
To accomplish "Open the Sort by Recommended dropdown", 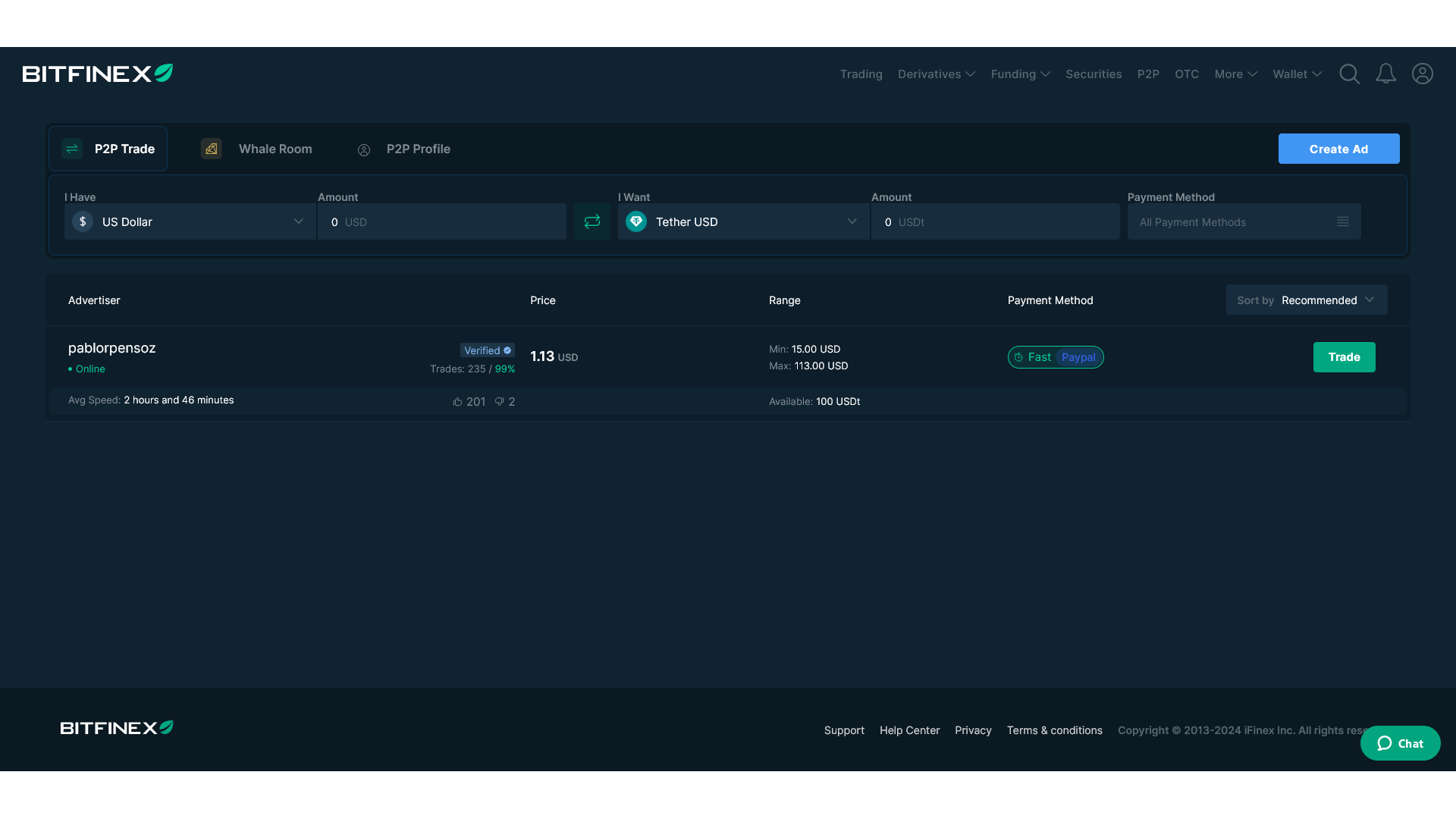I will 1307,300.
